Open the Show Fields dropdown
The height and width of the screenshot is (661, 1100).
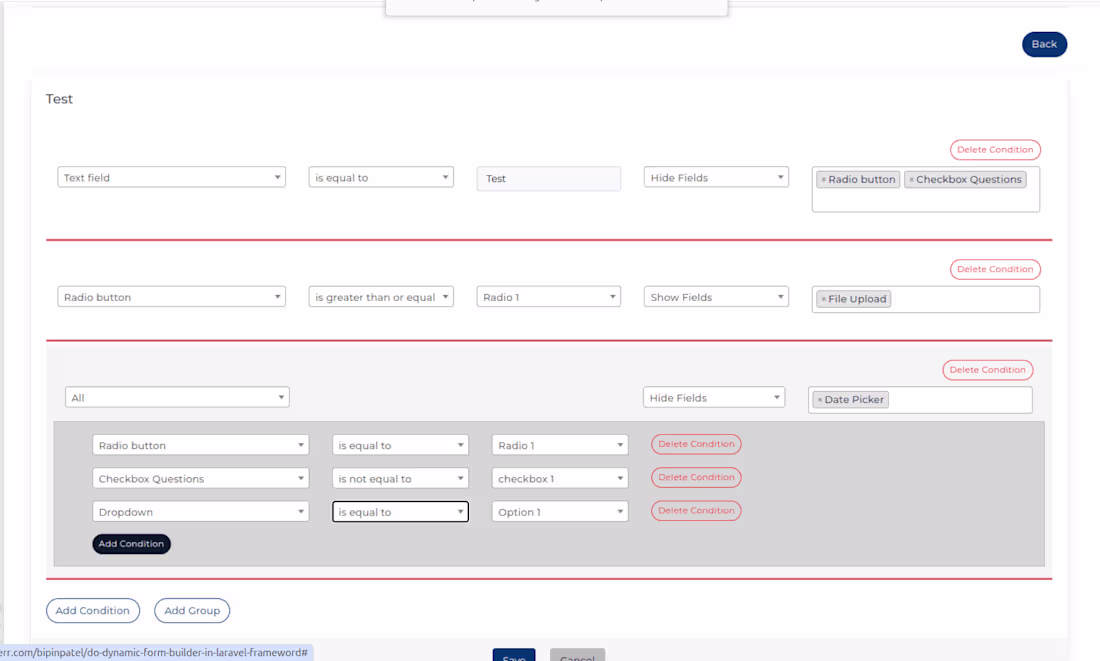tap(716, 297)
